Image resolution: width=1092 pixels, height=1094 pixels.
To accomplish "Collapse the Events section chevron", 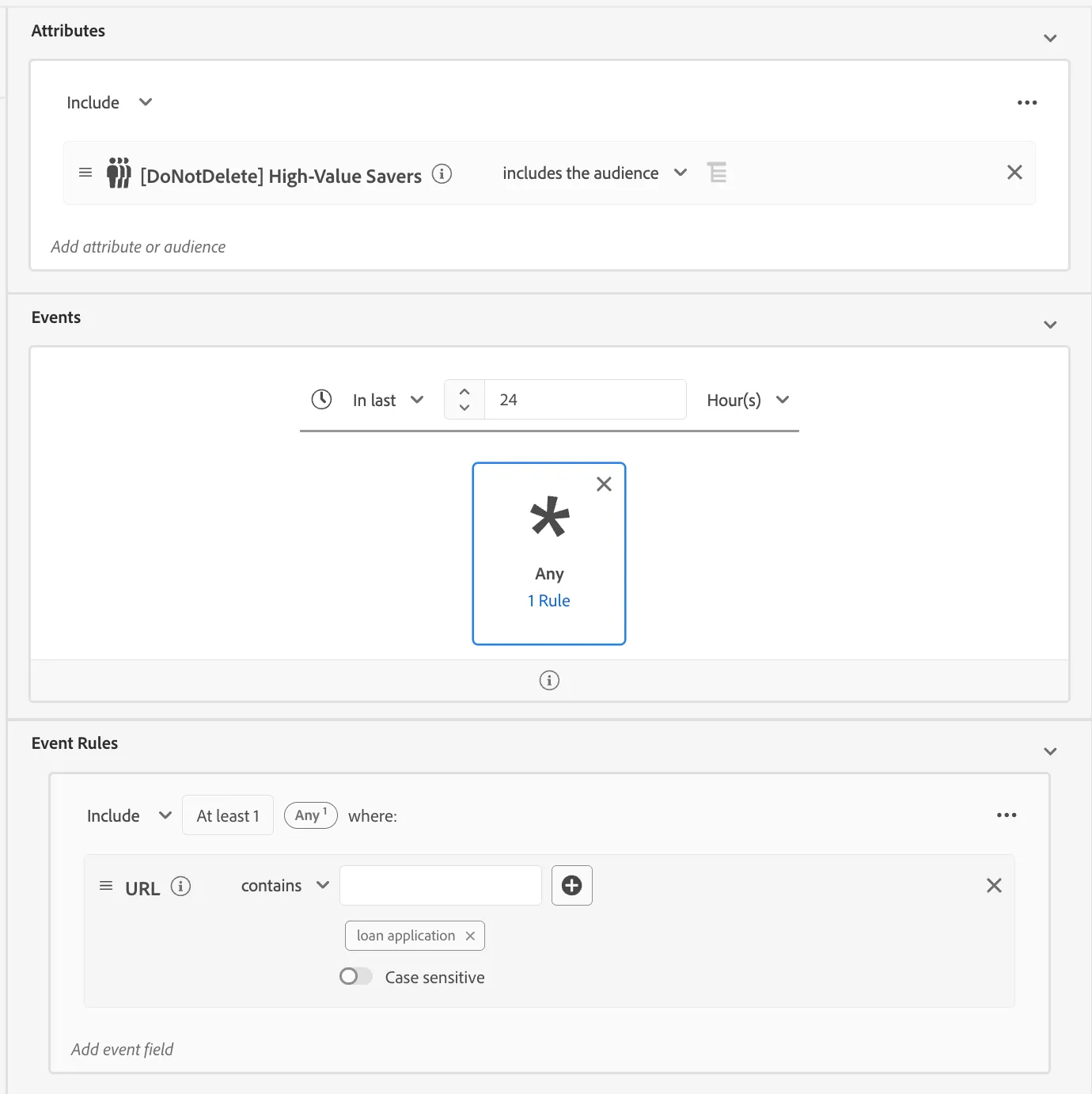I will tap(1050, 325).
